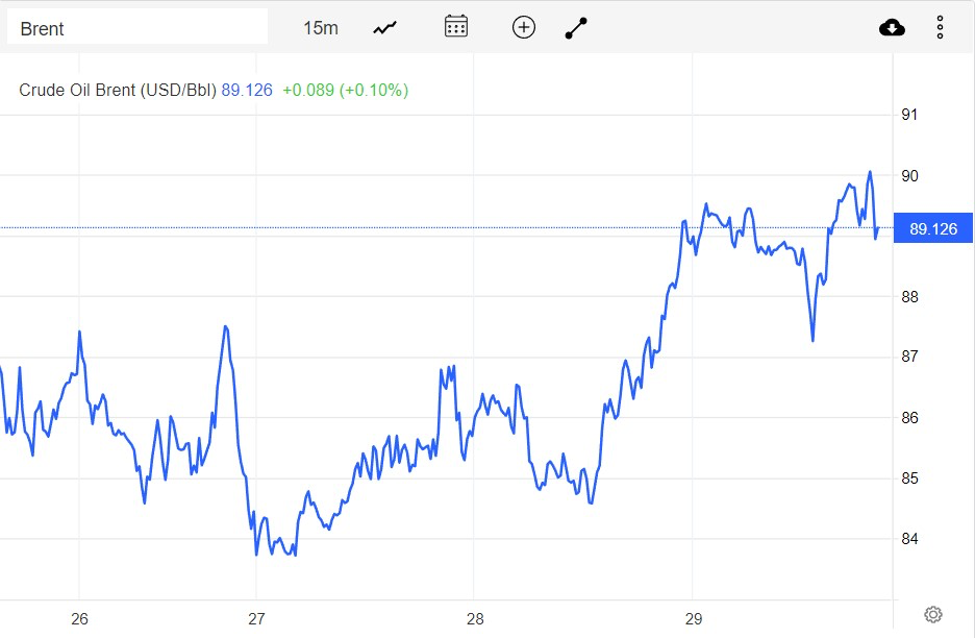Click the 91 price axis label
977x639 pixels.
(909, 115)
